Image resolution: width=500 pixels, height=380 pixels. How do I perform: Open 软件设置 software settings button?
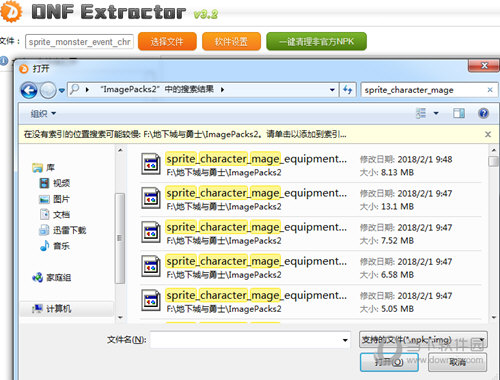tap(231, 41)
